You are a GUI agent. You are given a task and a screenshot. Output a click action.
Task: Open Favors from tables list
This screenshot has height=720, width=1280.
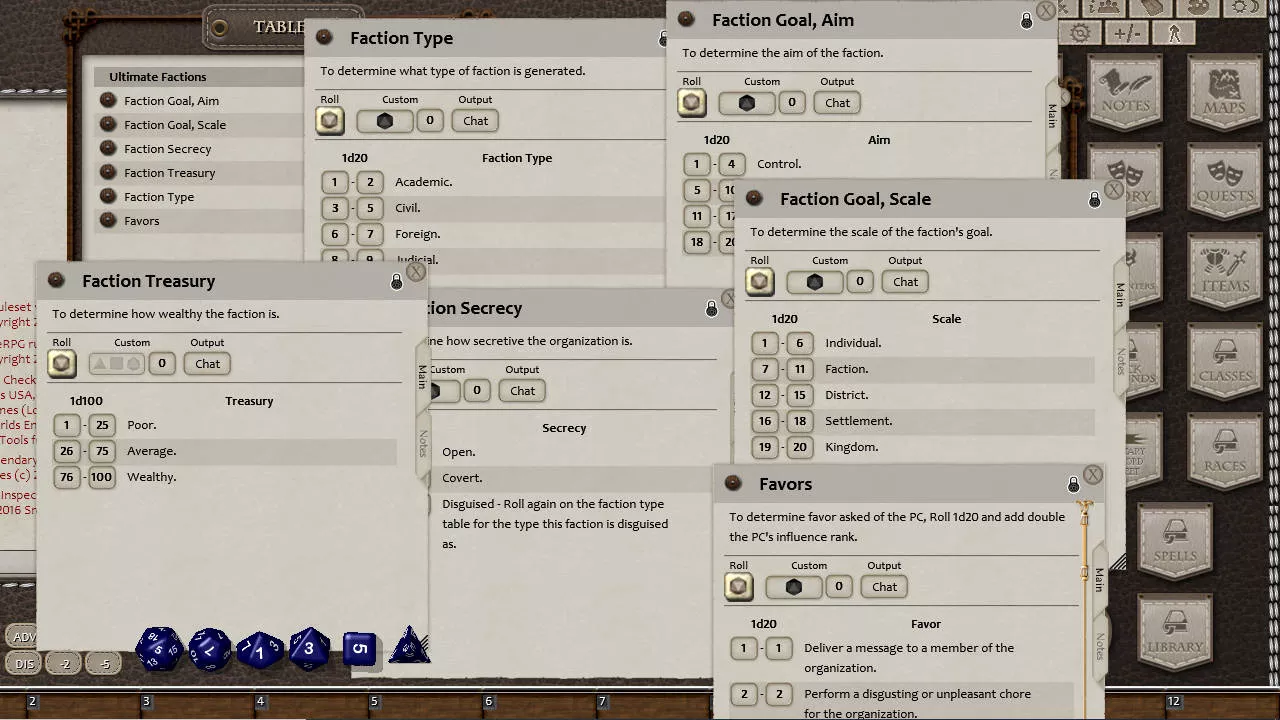click(x=141, y=221)
